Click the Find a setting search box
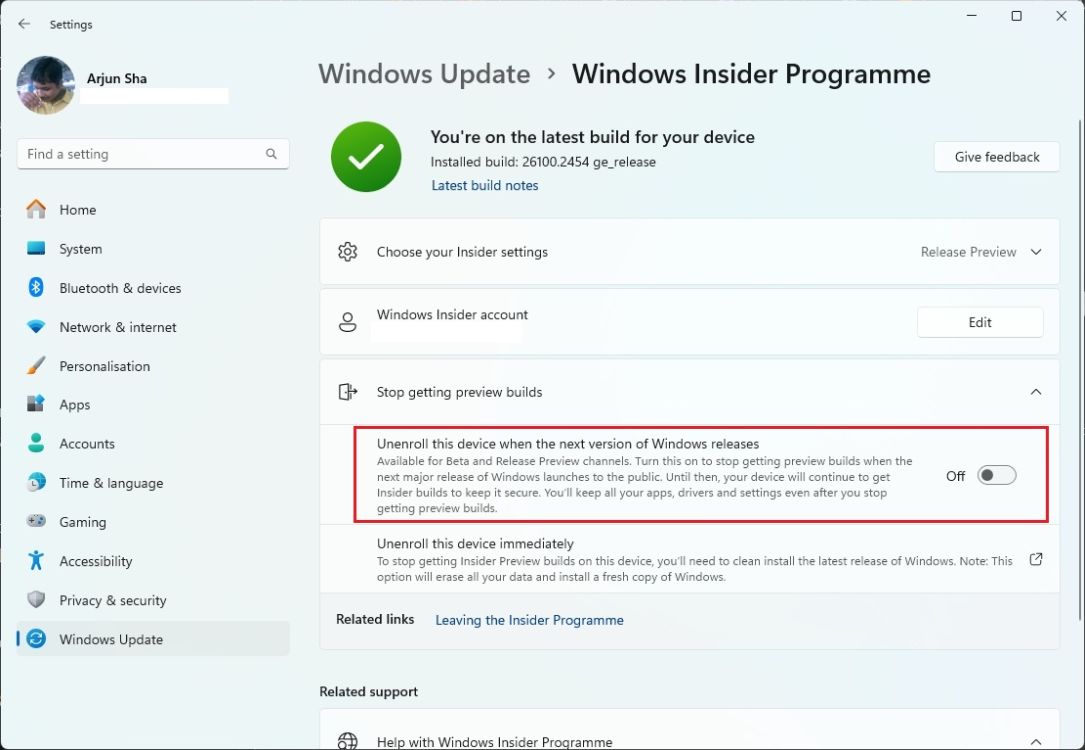 click(152, 153)
